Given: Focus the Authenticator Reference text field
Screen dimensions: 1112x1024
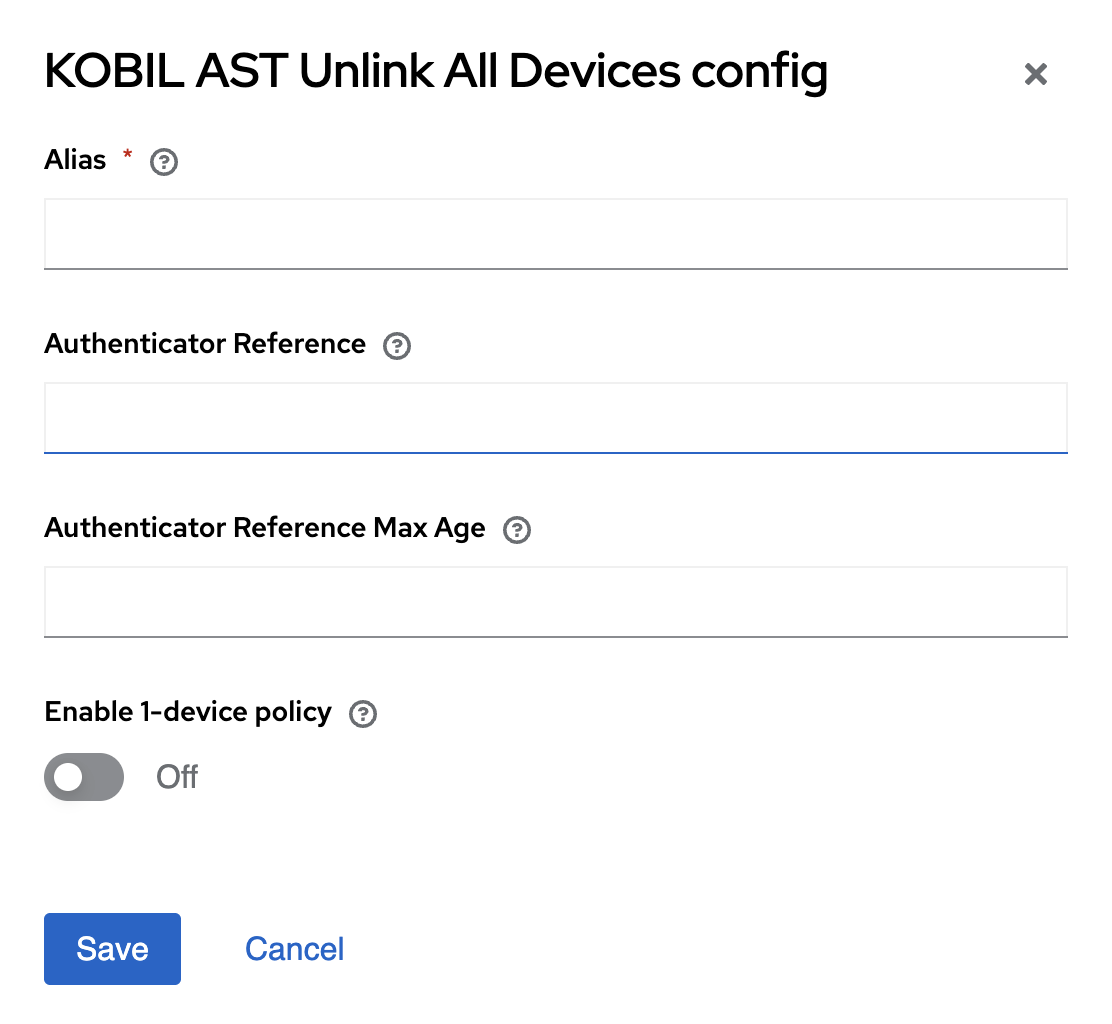Looking at the screenshot, I should [555, 417].
